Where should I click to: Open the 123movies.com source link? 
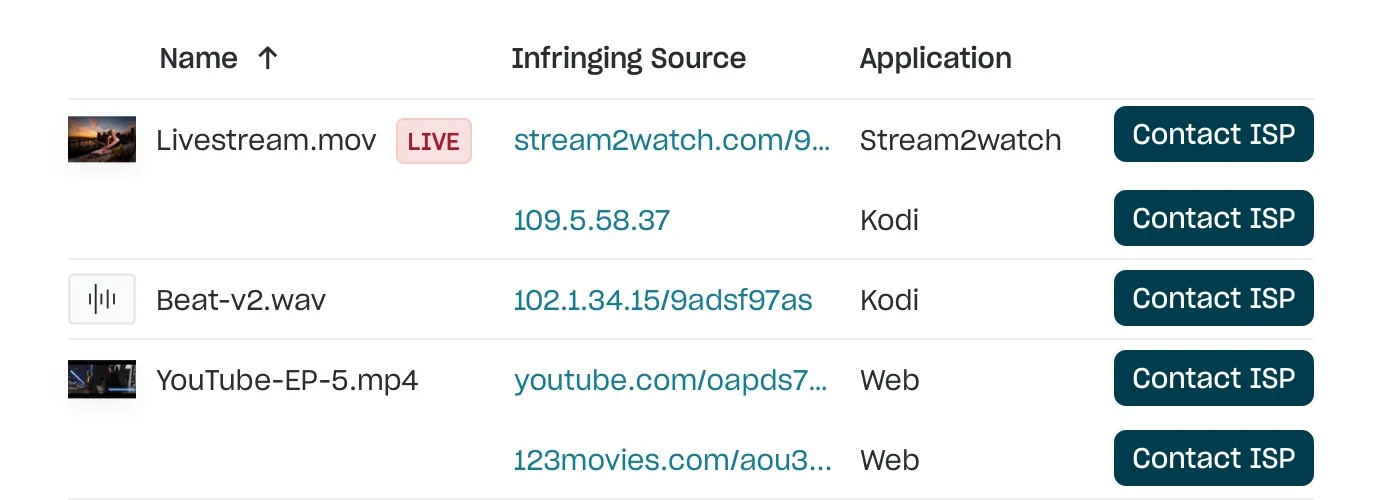(x=673, y=460)
